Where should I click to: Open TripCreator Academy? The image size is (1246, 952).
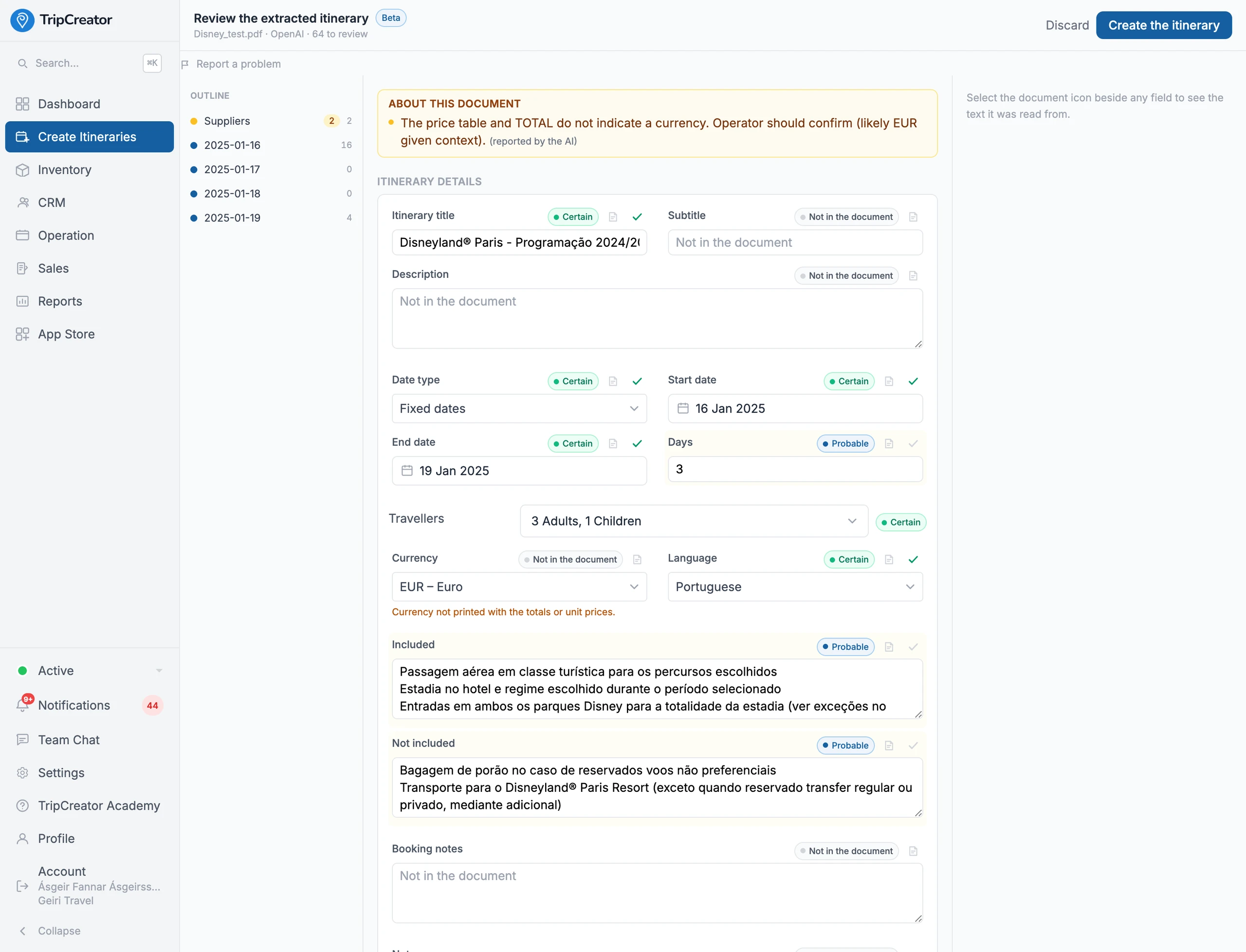[90, 806]
